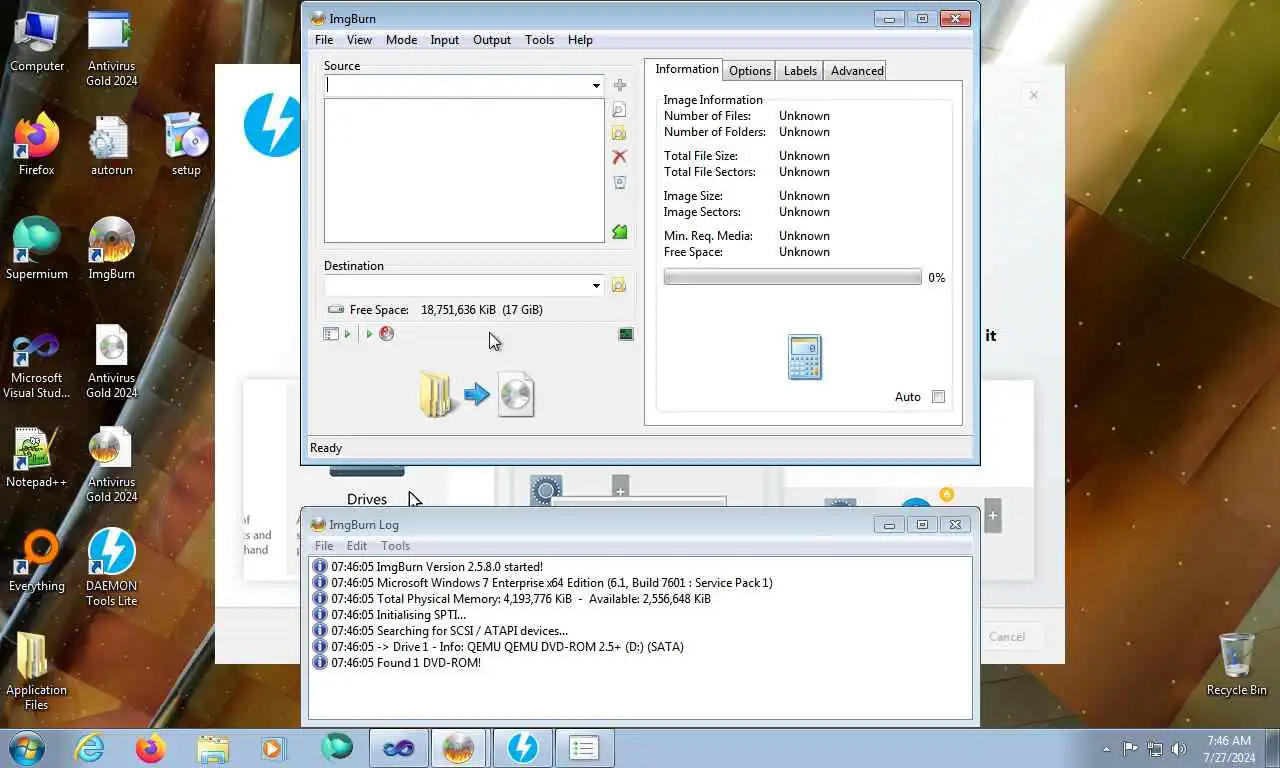
Task: Switch to the Options tab
Action: (x=750, y=71)
